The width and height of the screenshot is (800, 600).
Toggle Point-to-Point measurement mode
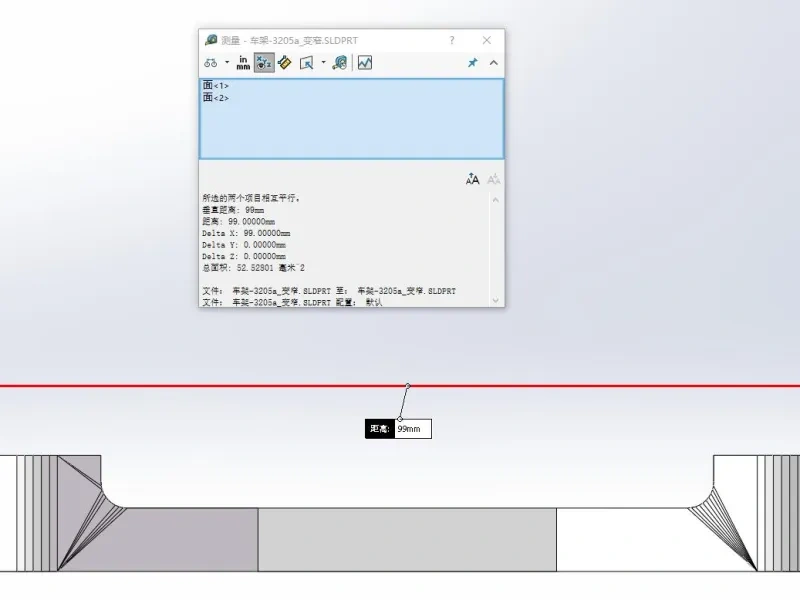pyautogui.click(x=284, y=62)
